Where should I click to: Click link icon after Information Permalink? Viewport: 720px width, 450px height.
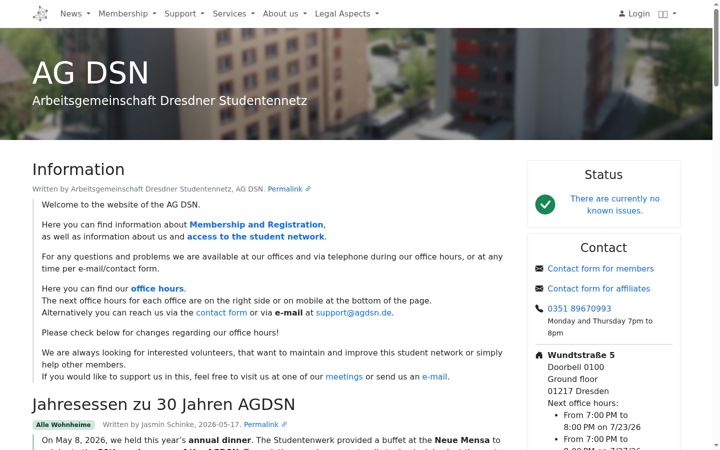click(x=308, y=189)
